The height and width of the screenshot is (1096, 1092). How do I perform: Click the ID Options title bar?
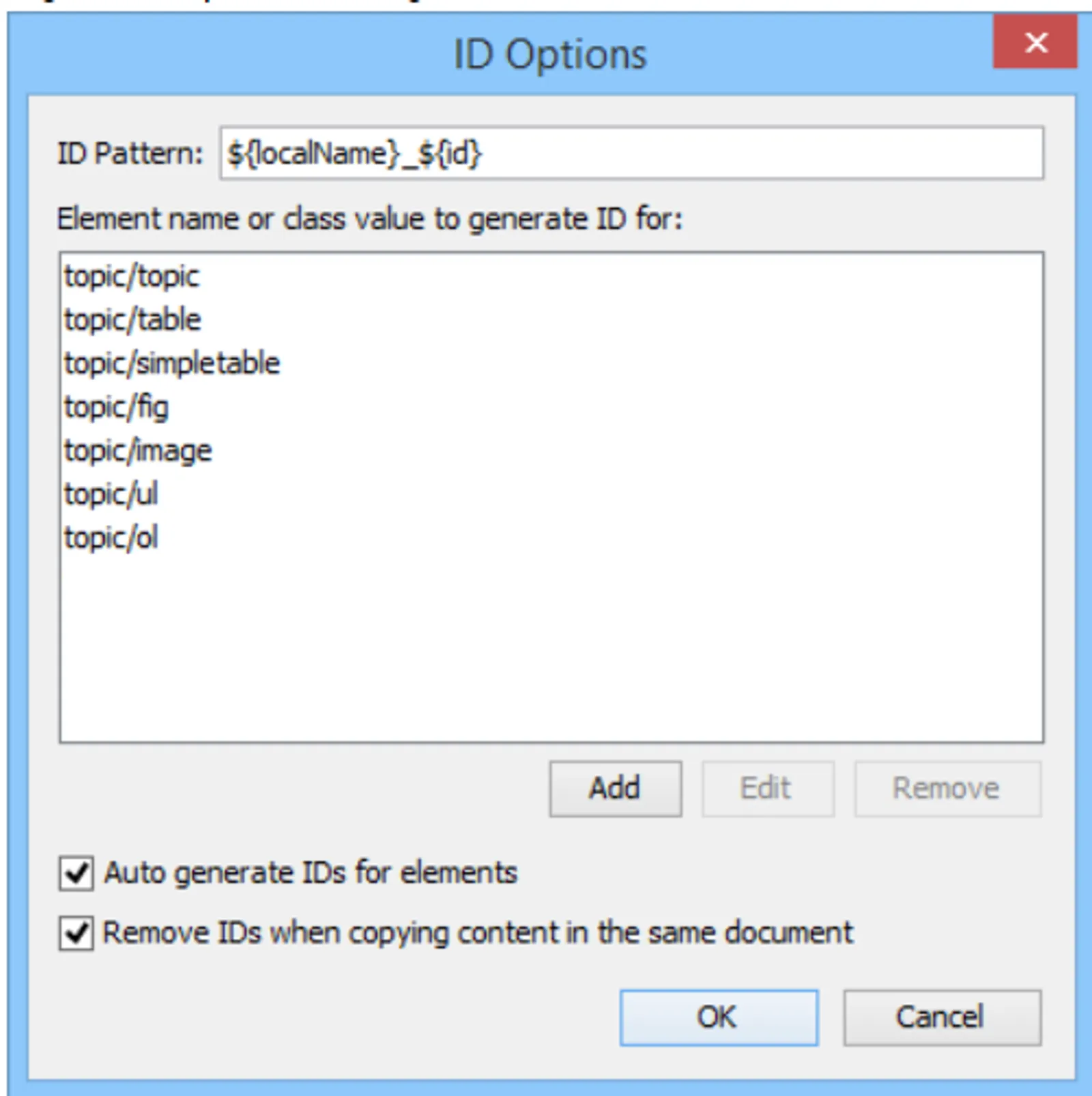coord(409,55)
